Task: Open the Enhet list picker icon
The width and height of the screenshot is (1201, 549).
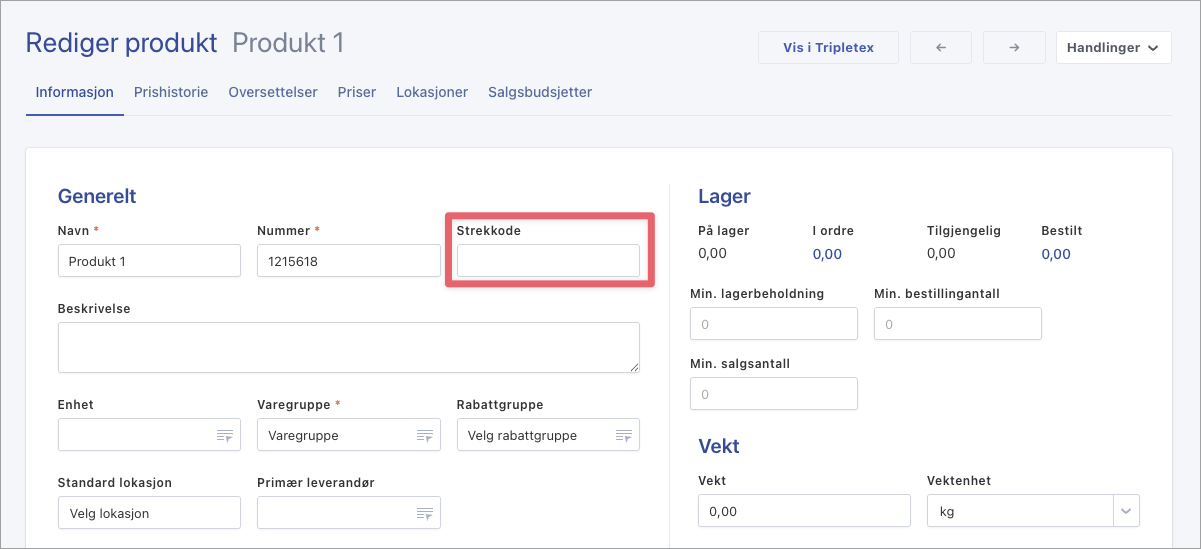Action: pos(224,436)
